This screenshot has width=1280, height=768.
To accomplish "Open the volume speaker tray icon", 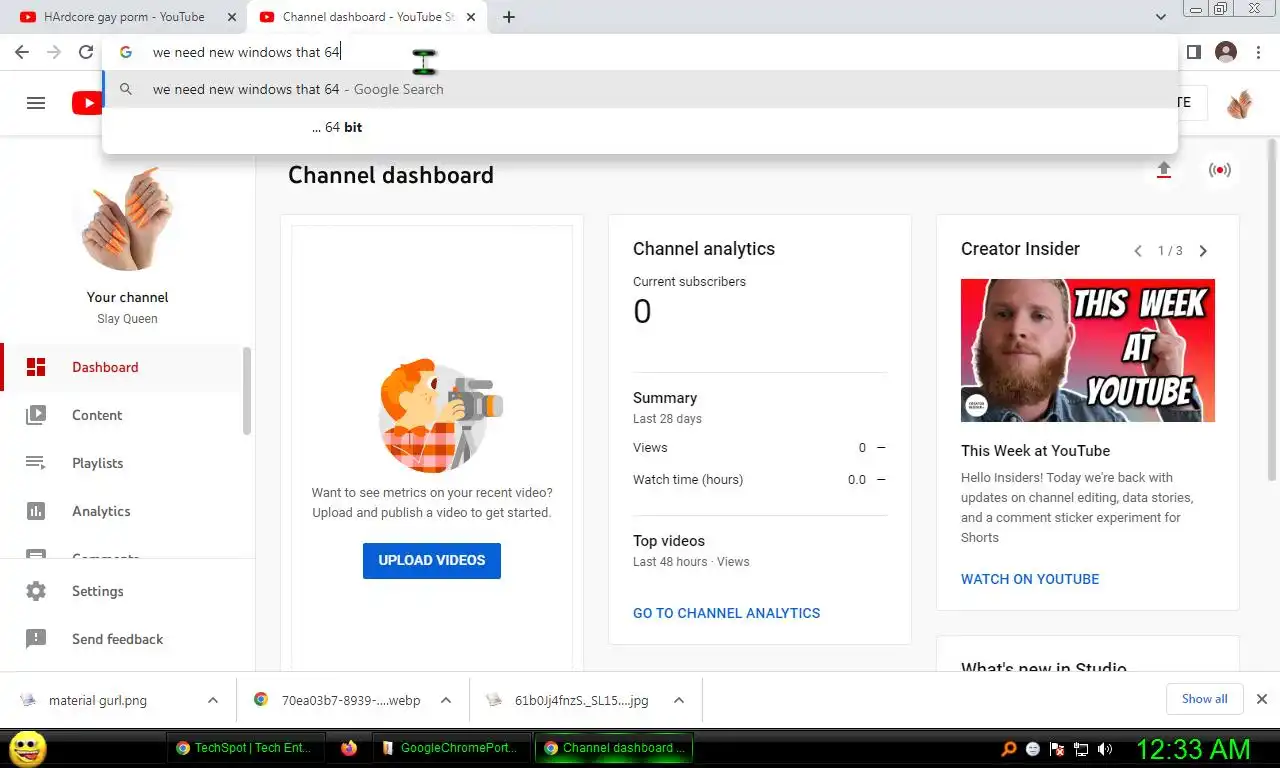I will (1105, 749).
